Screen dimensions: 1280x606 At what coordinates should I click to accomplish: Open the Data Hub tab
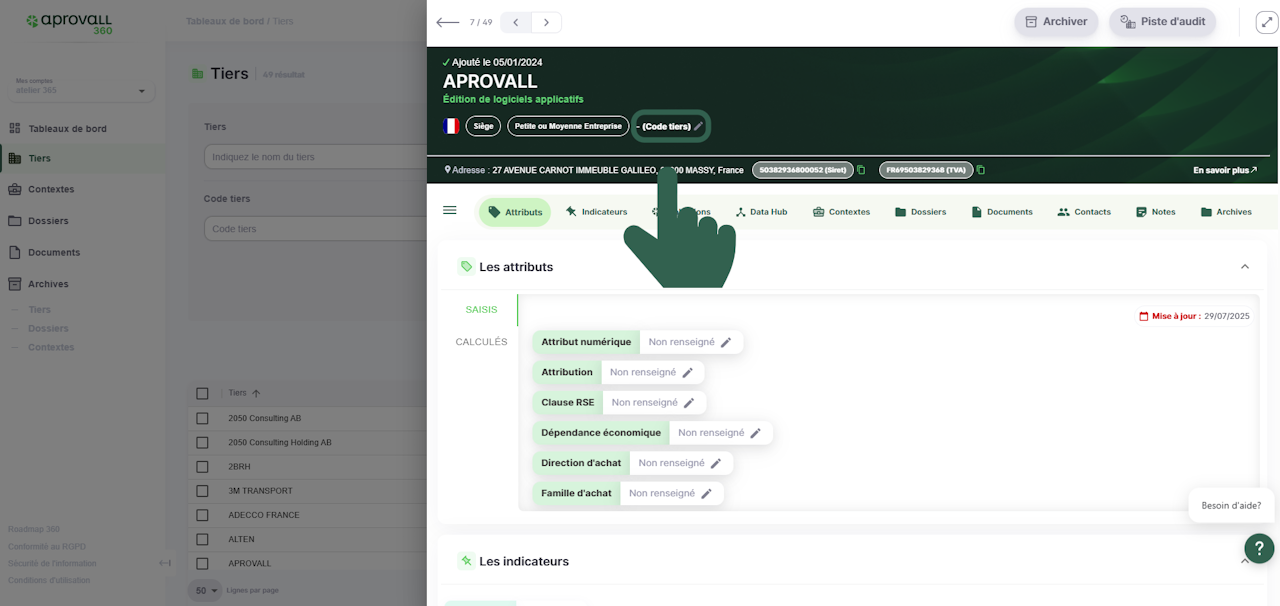coord(761,212)
